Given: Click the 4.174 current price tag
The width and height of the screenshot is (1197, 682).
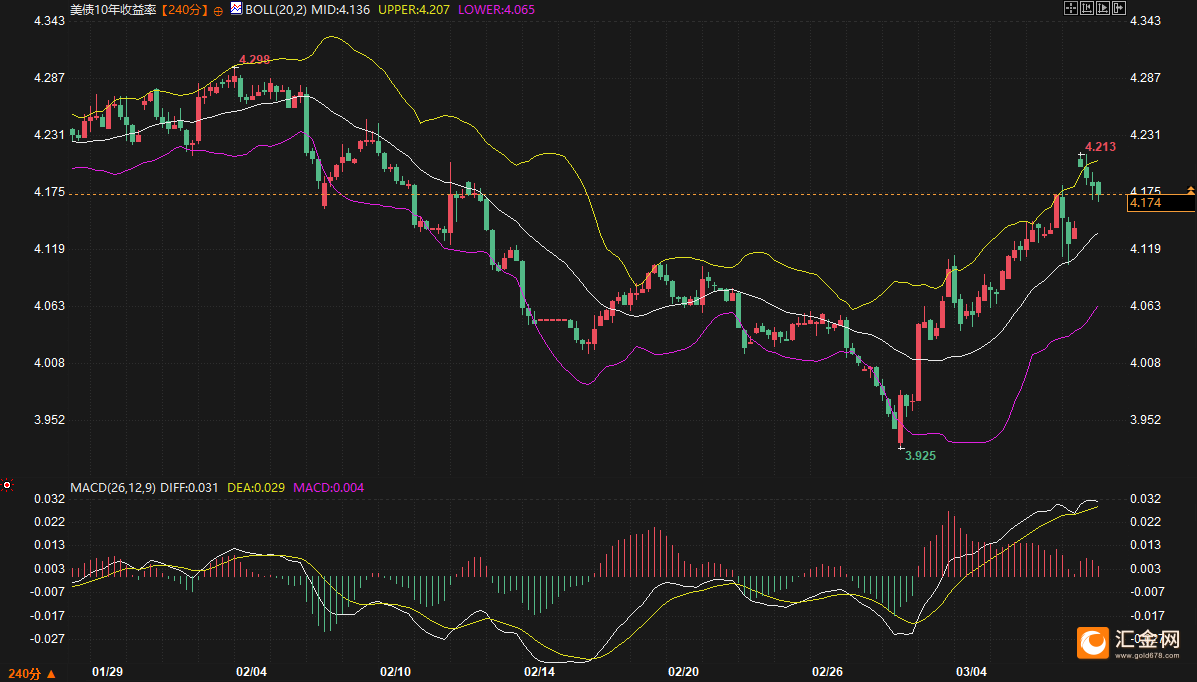Looking at the screenshot, I should click(1160, 203).
